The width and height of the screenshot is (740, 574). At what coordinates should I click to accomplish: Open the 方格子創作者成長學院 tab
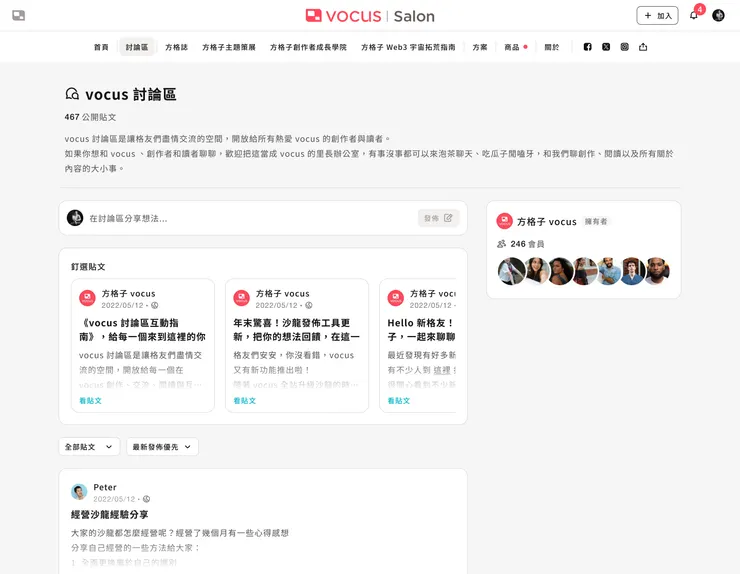tap(308, 47)
